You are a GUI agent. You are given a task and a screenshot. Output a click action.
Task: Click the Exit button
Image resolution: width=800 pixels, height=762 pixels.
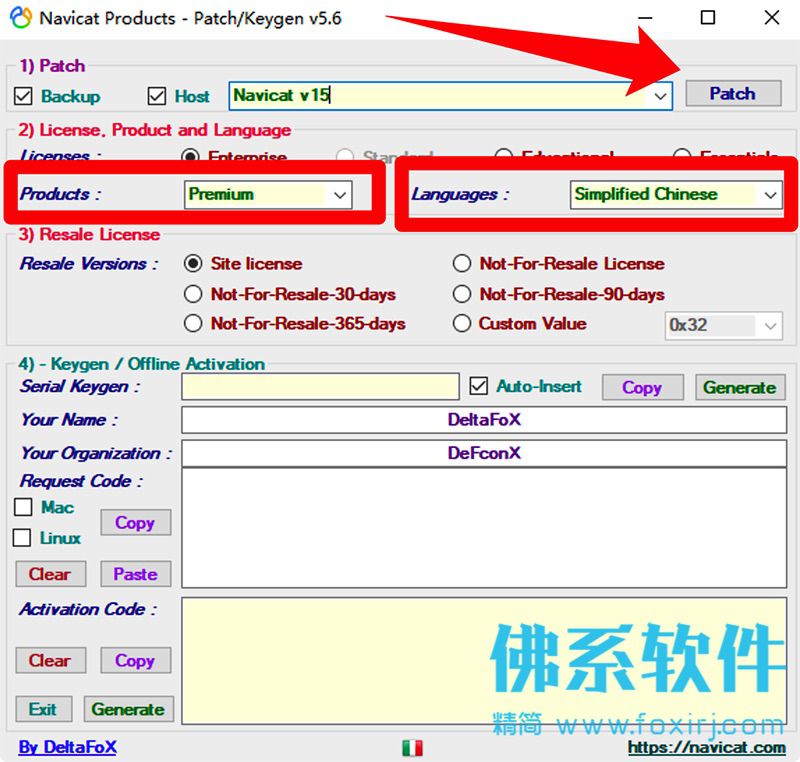click(x=43, y=709)
